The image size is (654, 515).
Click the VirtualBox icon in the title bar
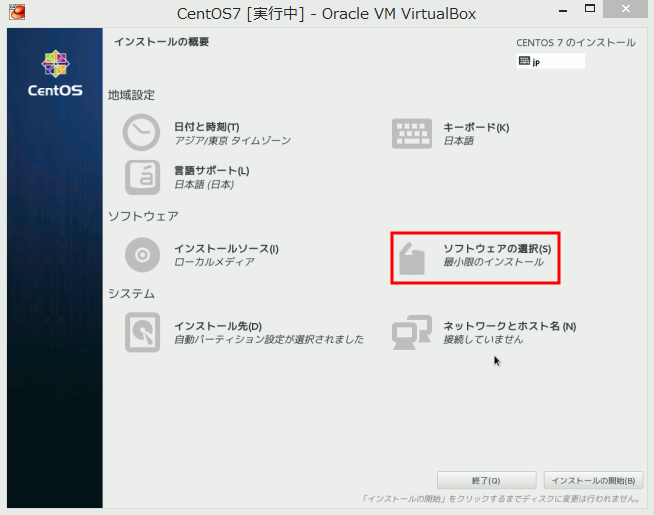click(x=14, y=13)
